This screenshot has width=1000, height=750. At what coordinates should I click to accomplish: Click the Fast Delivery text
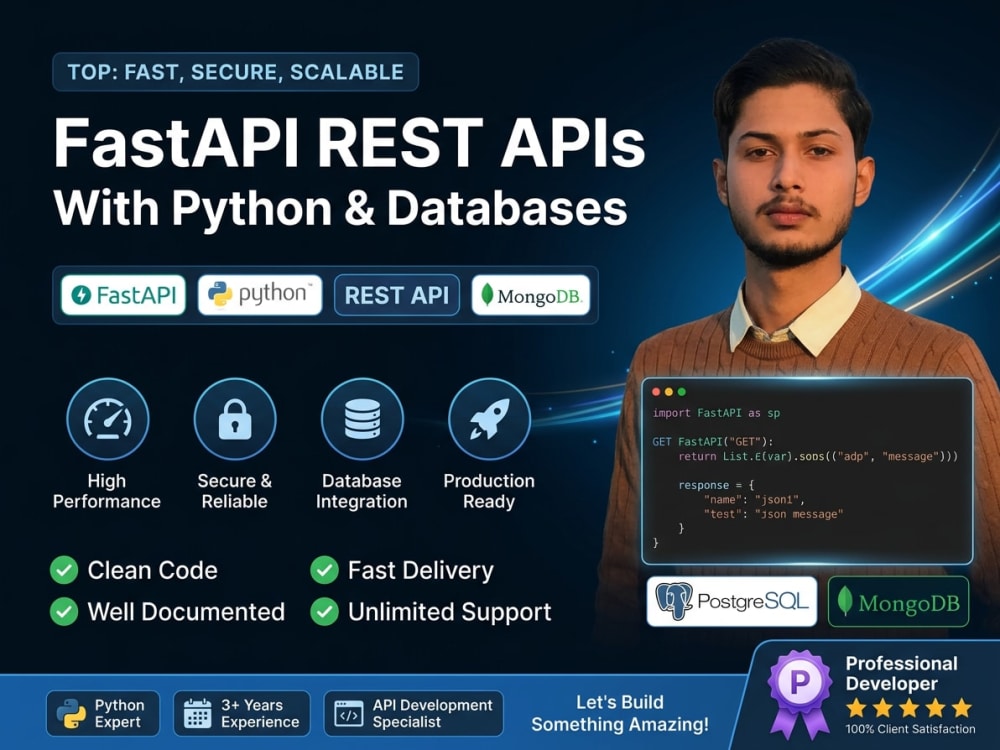(421, 571)
